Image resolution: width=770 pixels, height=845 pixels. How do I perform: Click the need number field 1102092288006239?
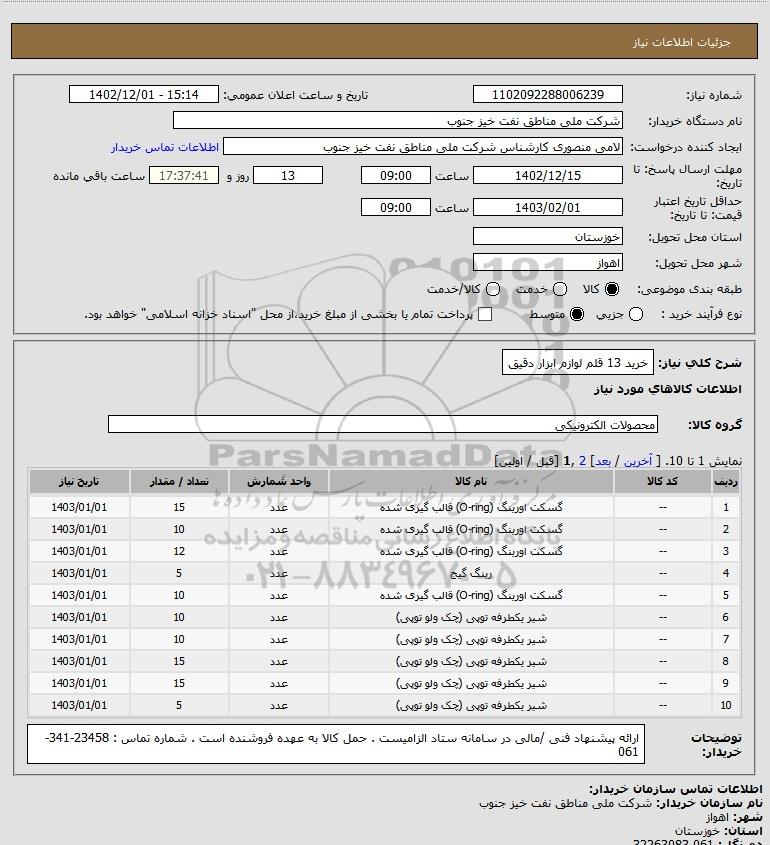(547, 94)
